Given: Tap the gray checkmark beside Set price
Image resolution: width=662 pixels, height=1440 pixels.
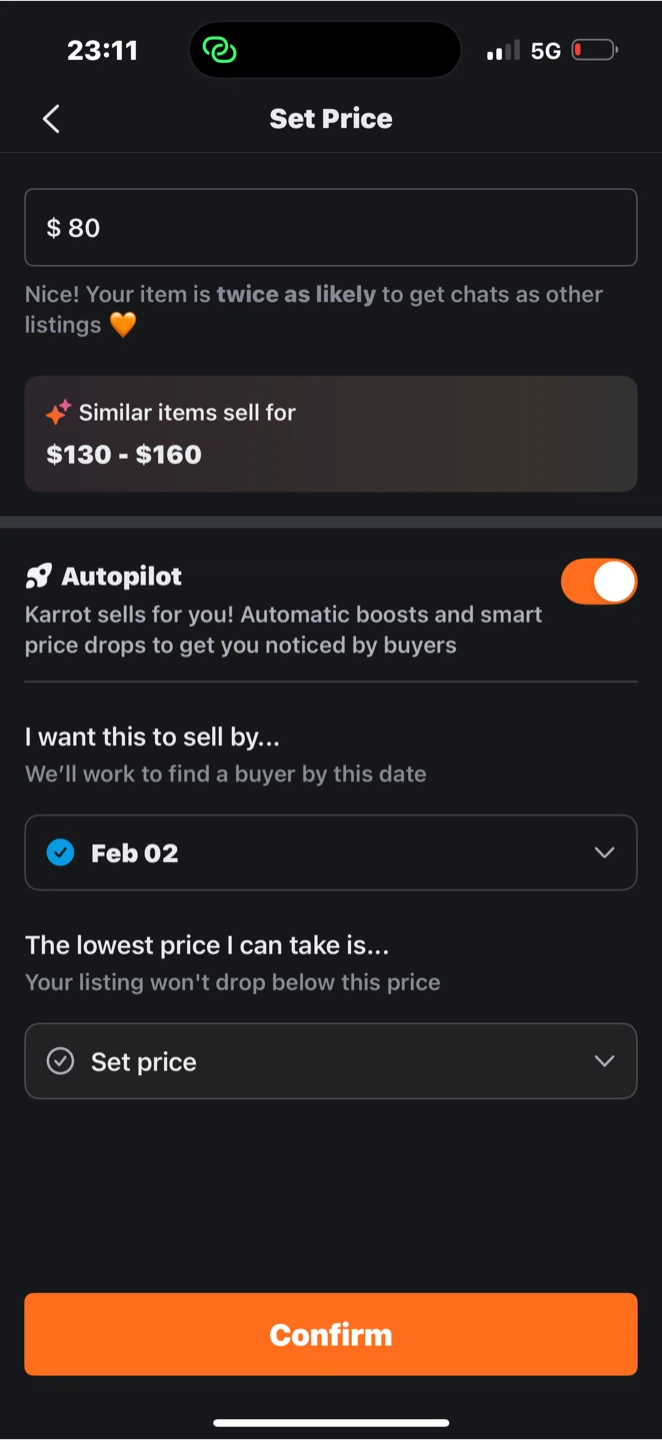Looking at the screenshot, I should pos(61,1061).
